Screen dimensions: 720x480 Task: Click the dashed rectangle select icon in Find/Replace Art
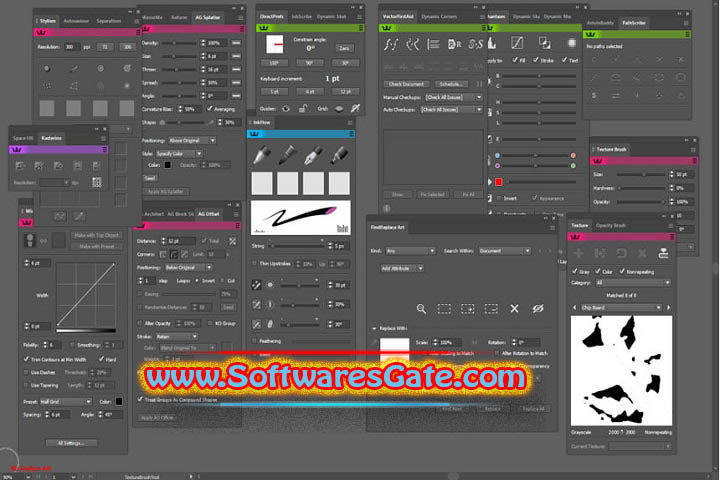[x=444, y=309]
